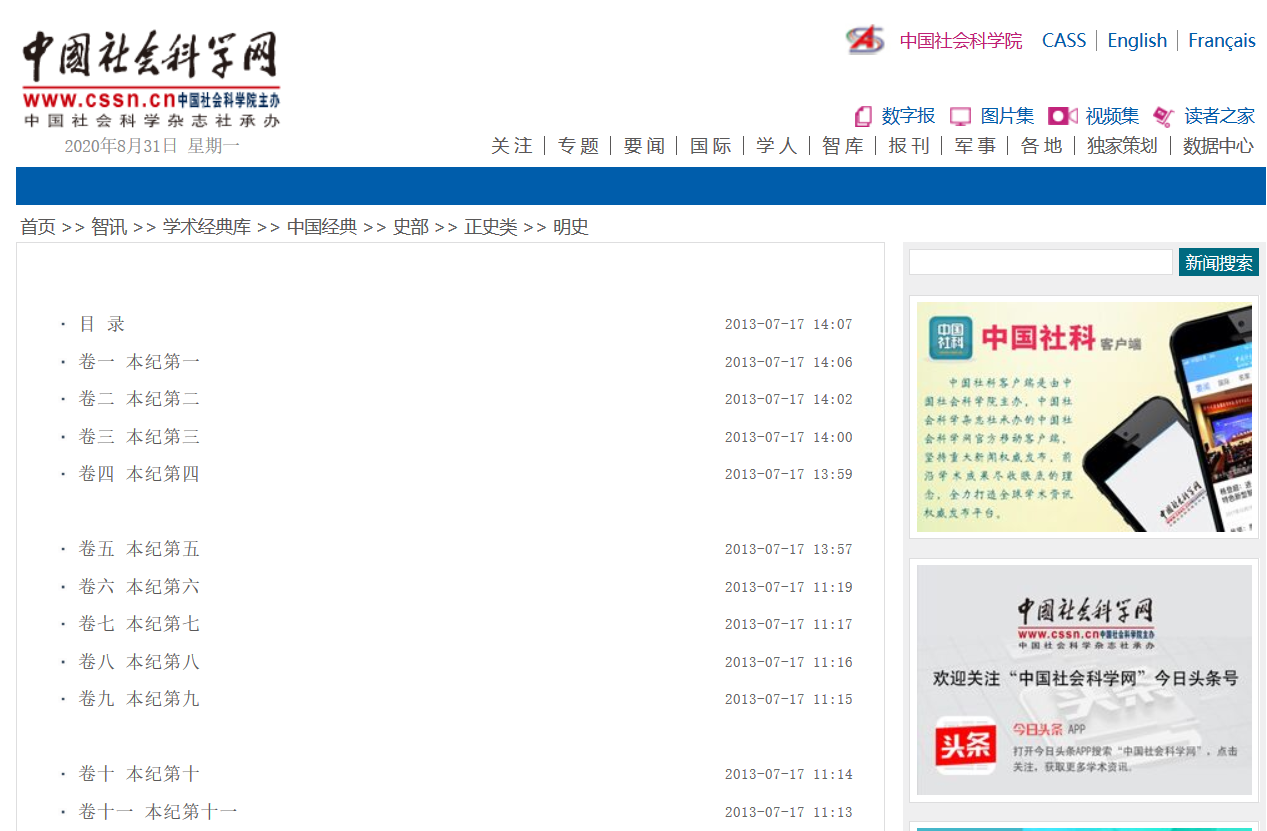Click the 中国社会科学网 site logo
Image resolution: width=1267 pixels, height=831 pixels.
pos(150,78)
